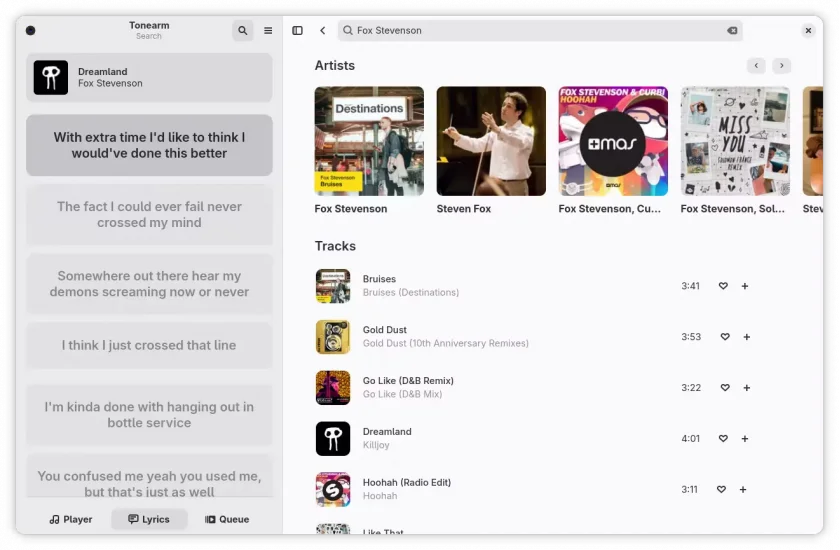Add Hoohah (Radio Edit) with the plus icon
Image resolution: width=840 pixels, height=550 pixels.
point(743,489)
